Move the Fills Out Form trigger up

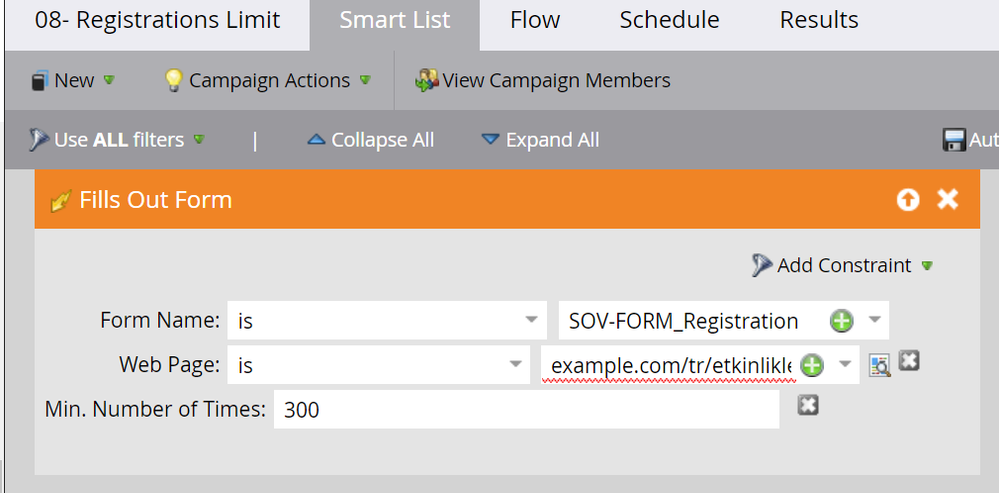[907, 200]
